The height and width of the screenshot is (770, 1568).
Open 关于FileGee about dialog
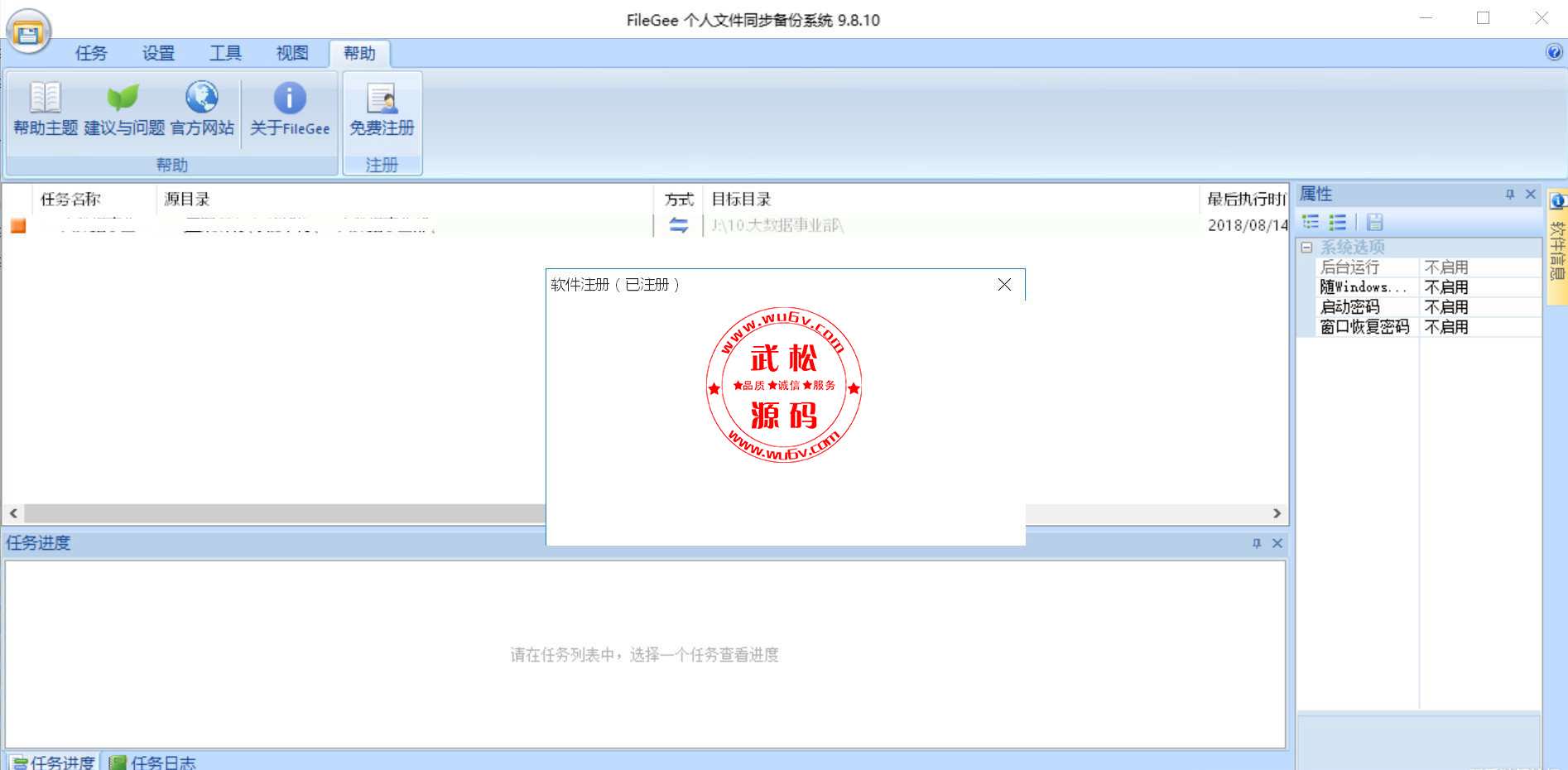(x=290, y=109)
